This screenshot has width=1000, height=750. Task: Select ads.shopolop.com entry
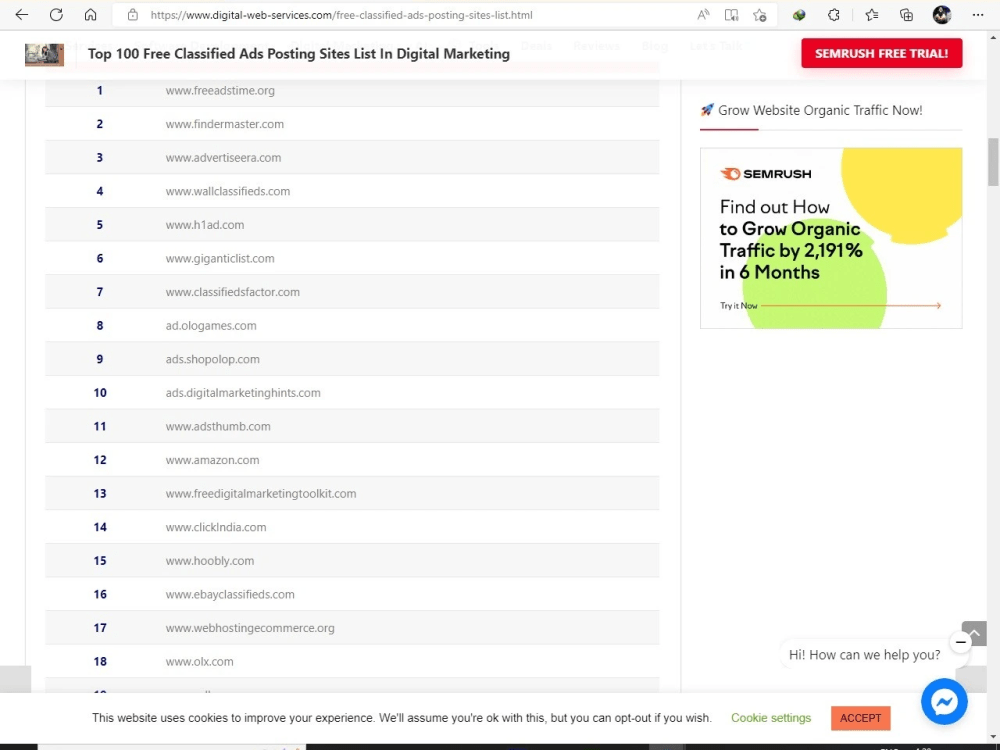pyautogui.click(x=212, y=359)
